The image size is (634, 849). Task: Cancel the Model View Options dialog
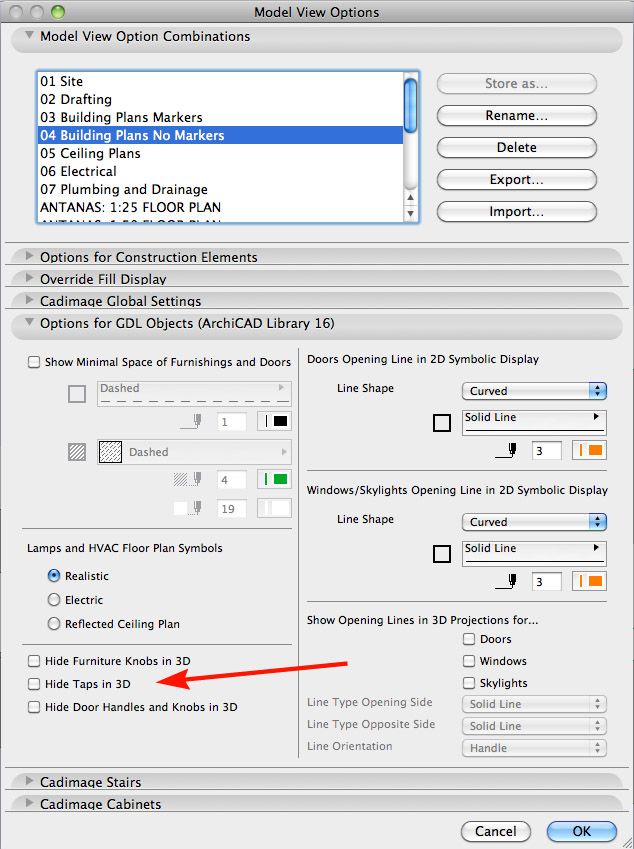[x=495, y=831]
